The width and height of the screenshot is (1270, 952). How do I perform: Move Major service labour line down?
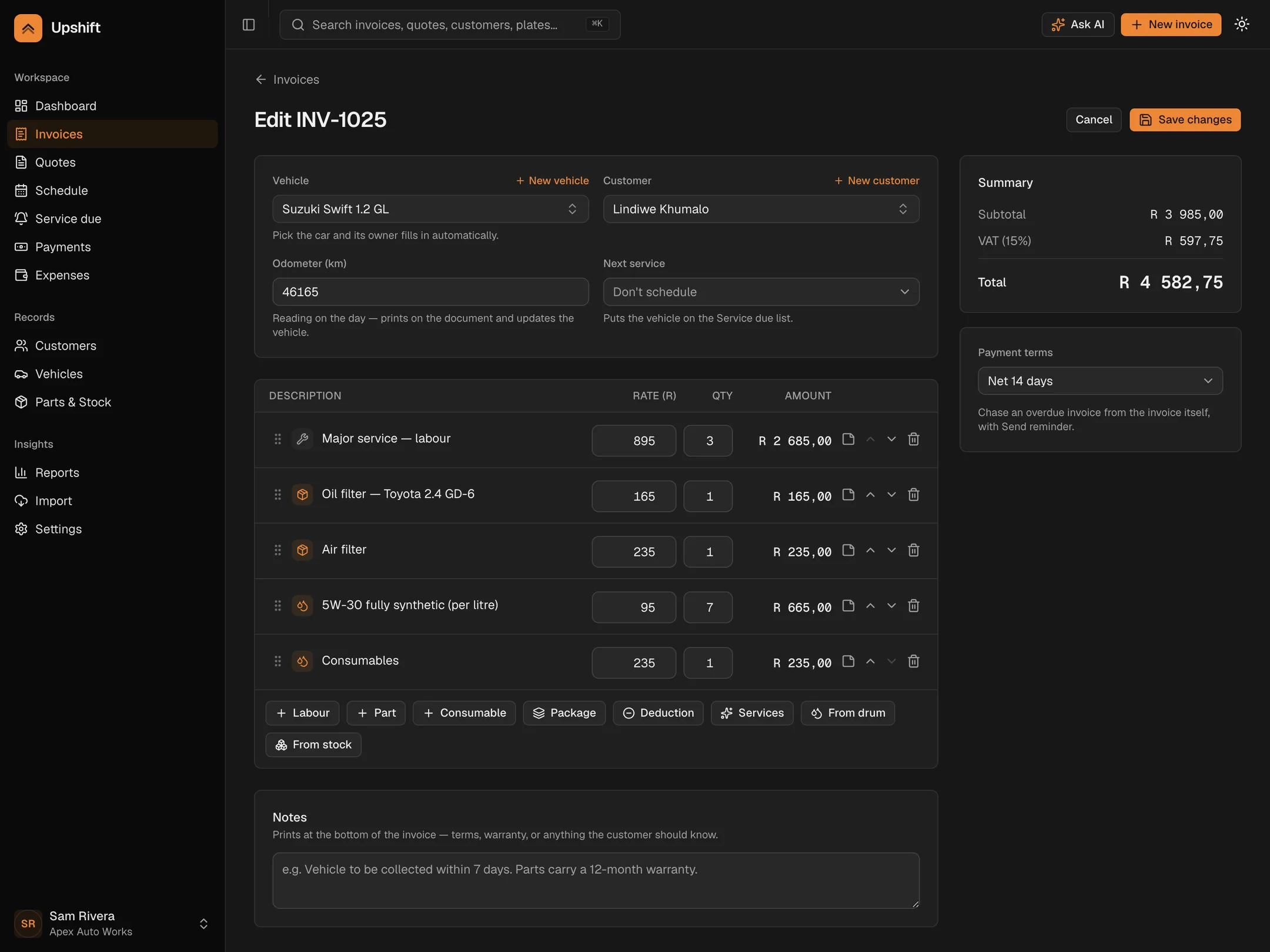[x=891, y=440]
